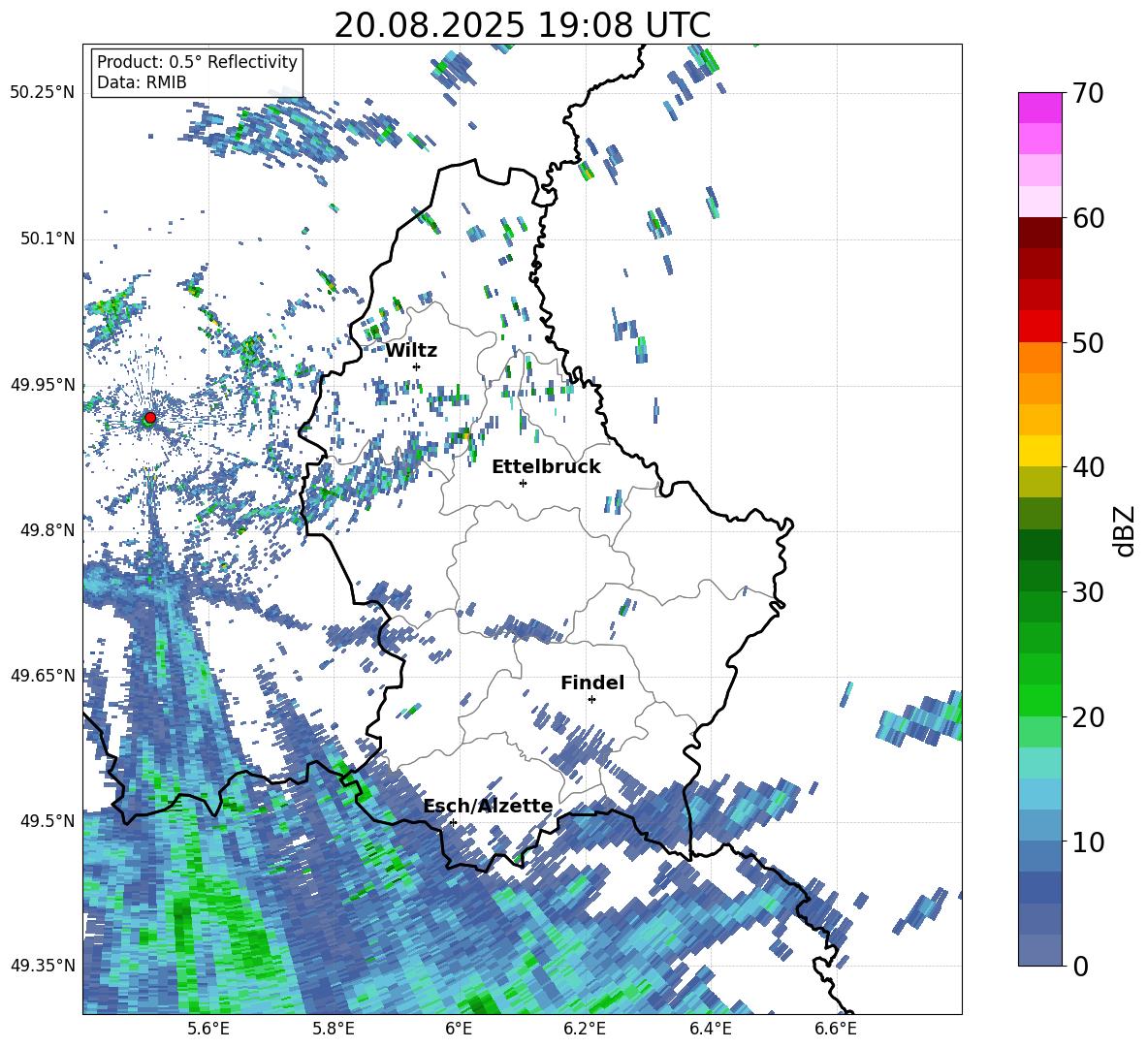Screen dimensions: 1148x1048
Task: Click the turquoise colorbar segment below 20
Action: click(1040, 763)
